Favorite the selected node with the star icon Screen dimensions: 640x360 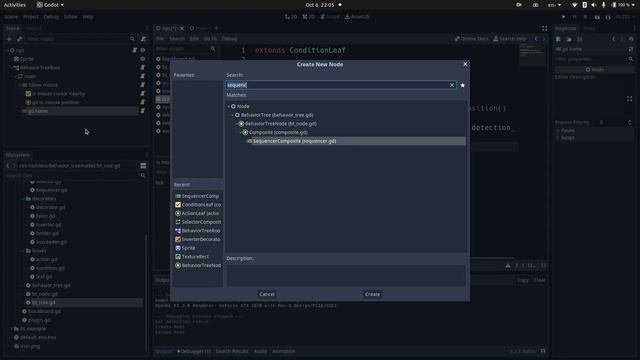click(462, 85)
